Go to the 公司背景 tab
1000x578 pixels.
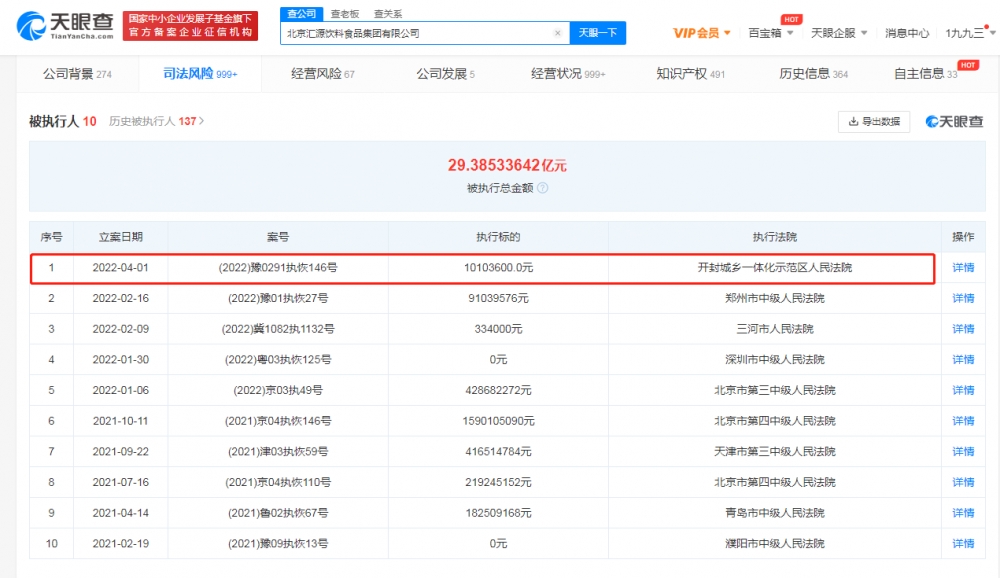point(77,74)
